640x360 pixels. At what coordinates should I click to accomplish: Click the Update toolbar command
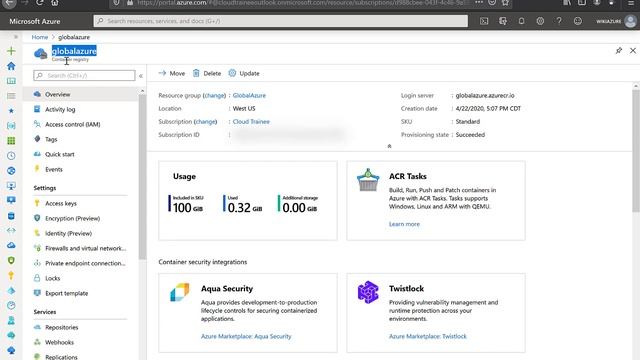[244, 73]
